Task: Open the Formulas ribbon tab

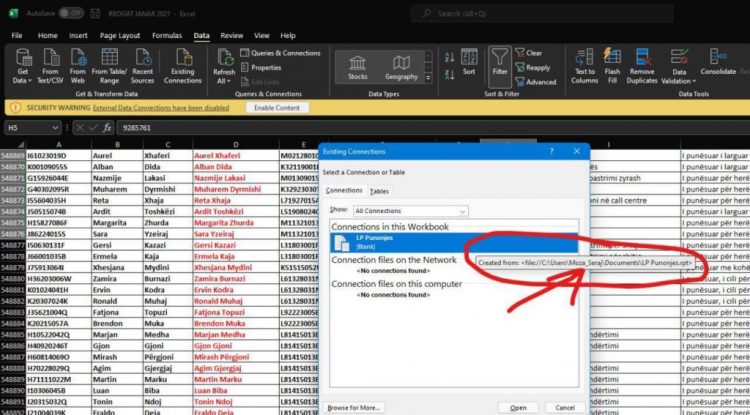Action: [x=167, y=35]
